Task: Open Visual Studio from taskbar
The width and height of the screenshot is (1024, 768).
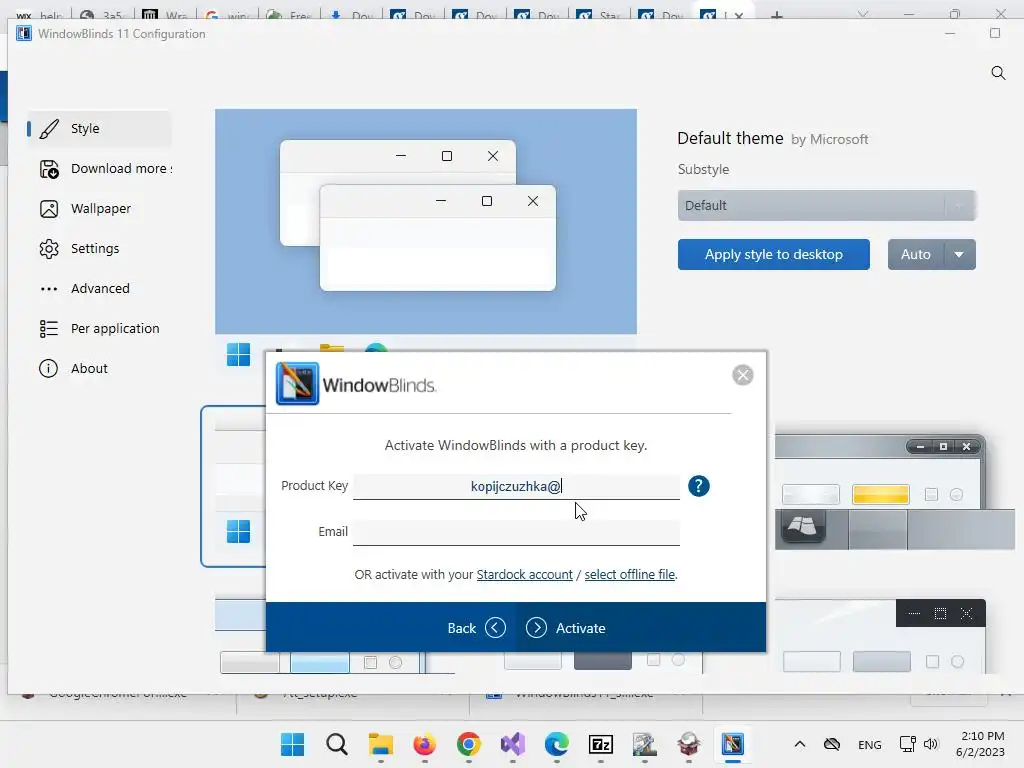Action: pos(513,744)
